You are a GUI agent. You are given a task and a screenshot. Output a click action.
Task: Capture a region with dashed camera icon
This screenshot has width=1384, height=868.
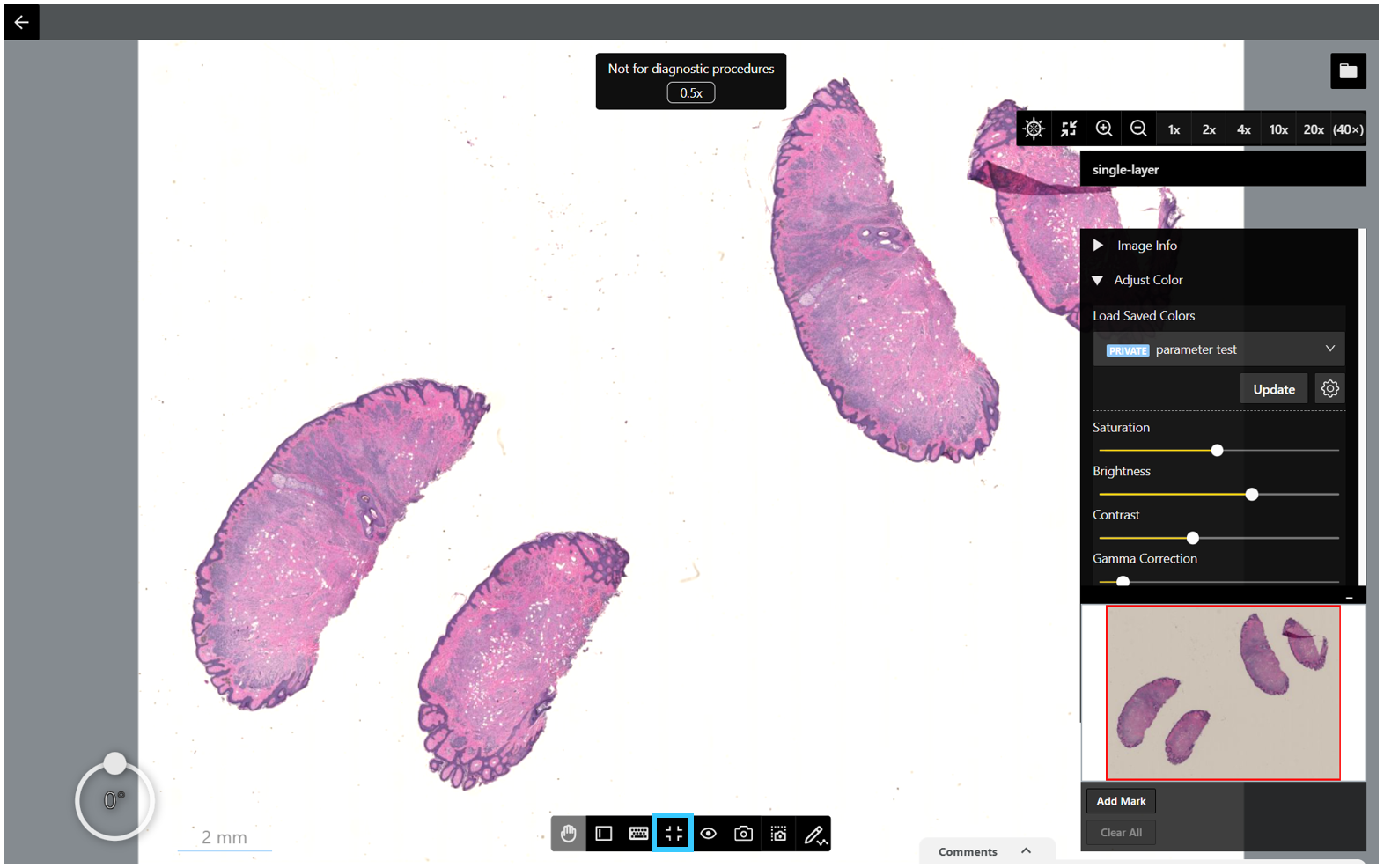pos(779,834)
